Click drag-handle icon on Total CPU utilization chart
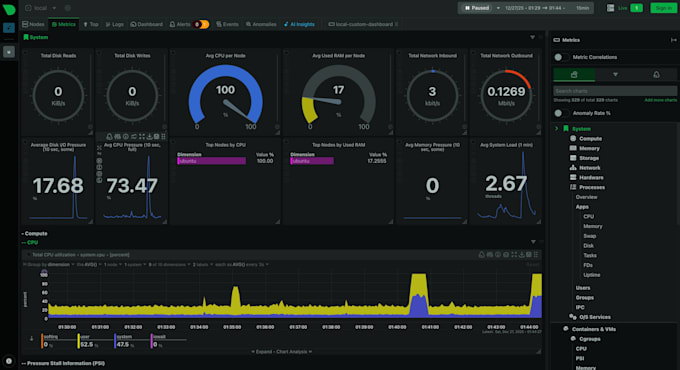 tap(536, 255)
